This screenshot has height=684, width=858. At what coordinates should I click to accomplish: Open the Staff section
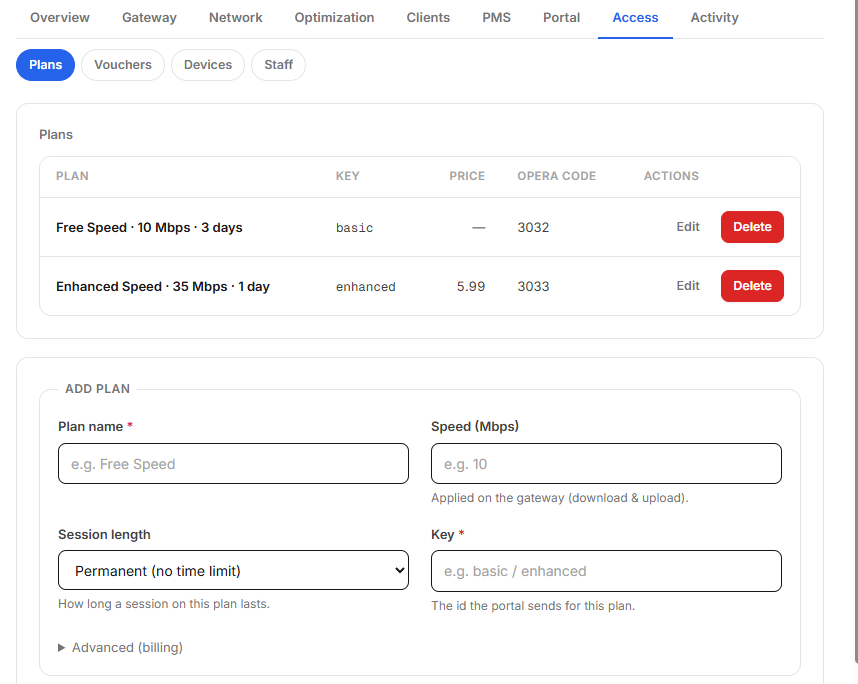[279, 65]
